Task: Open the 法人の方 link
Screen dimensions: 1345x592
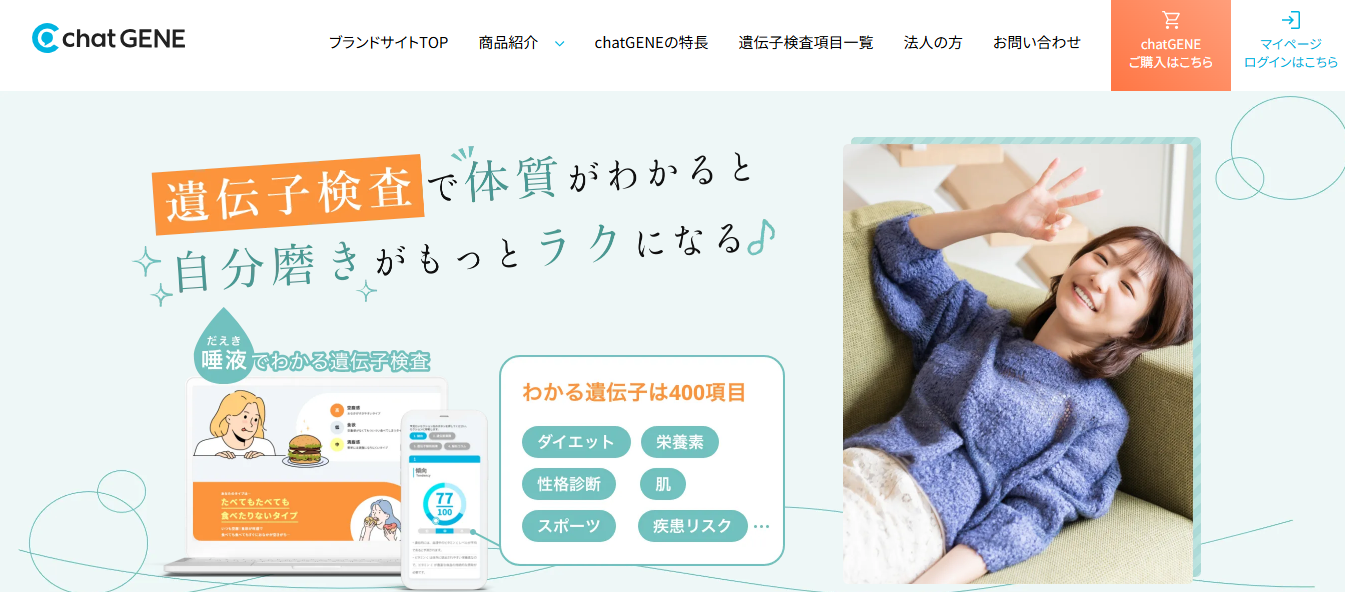Action: pyautogui.click(x=933, y=42)
